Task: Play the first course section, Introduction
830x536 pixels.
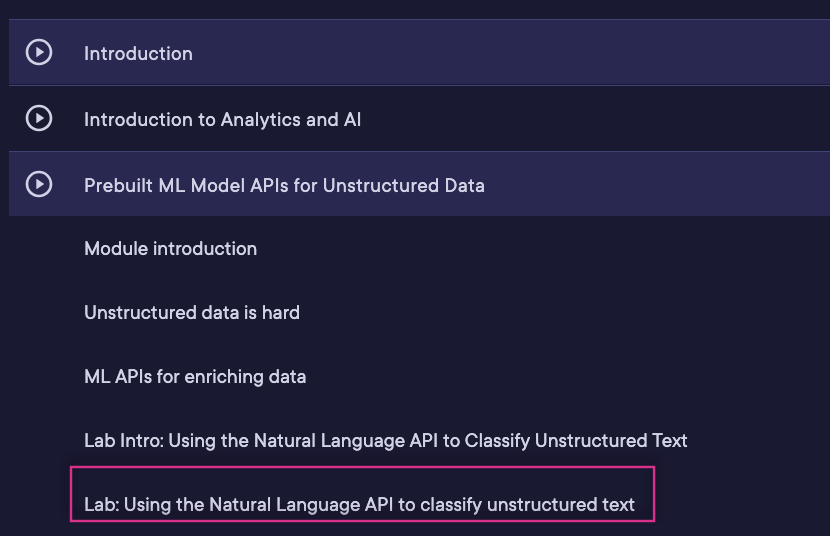Action: coord(39,52)
